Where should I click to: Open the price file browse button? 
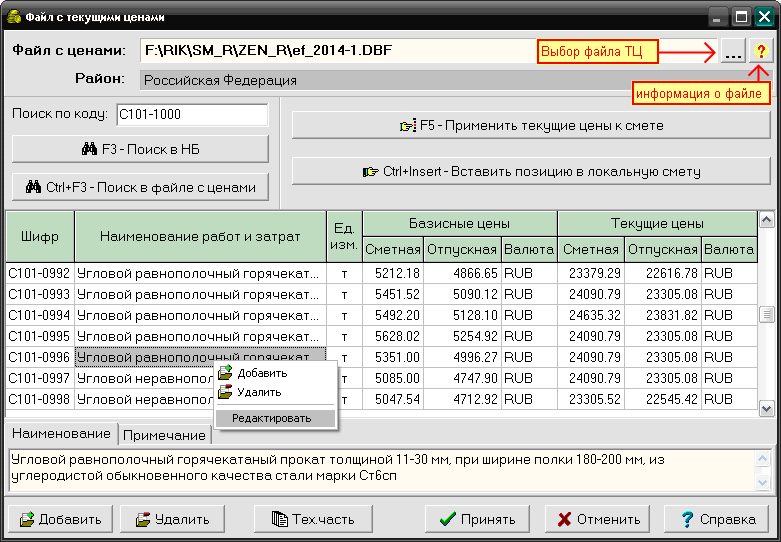(x=733, y=51)
